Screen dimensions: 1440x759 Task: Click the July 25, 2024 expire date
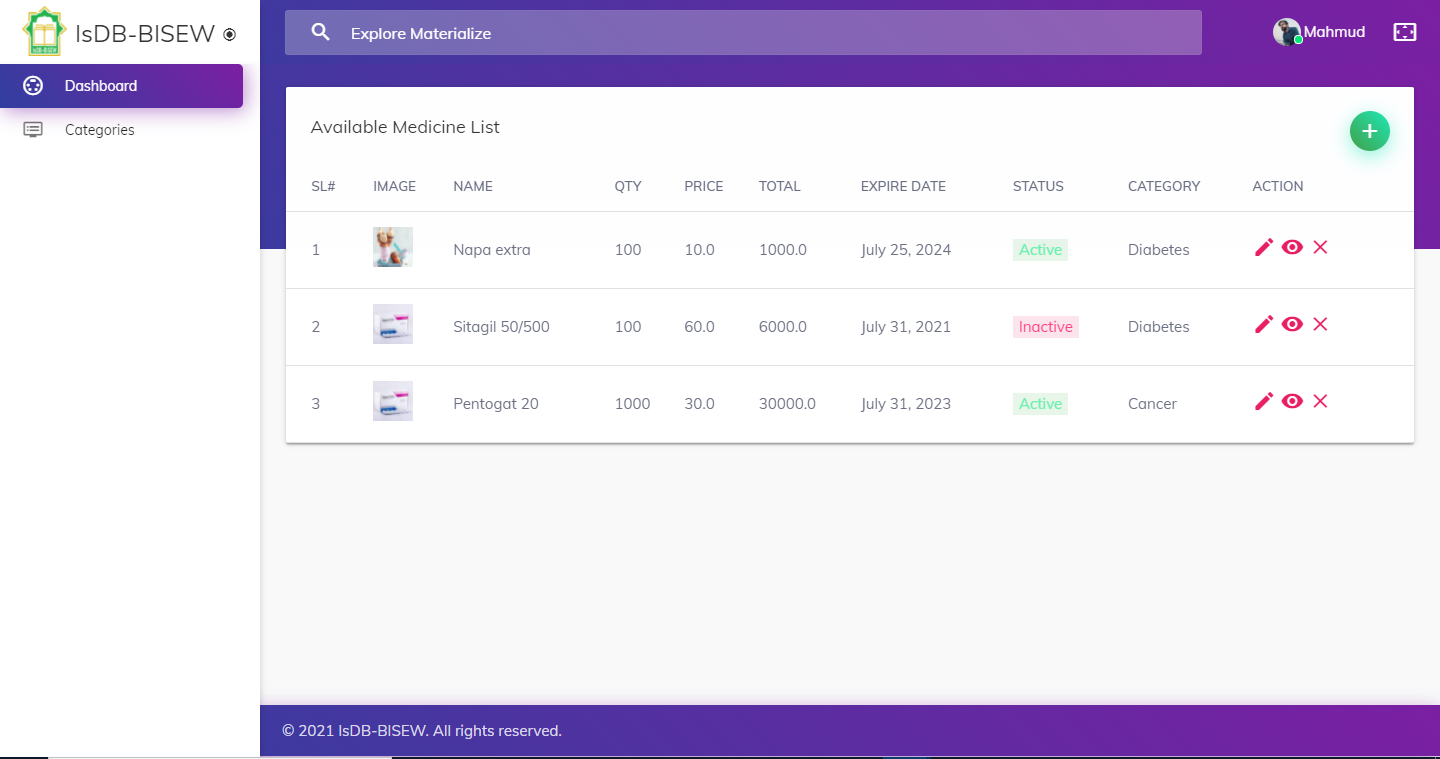(x=906, y=250)
